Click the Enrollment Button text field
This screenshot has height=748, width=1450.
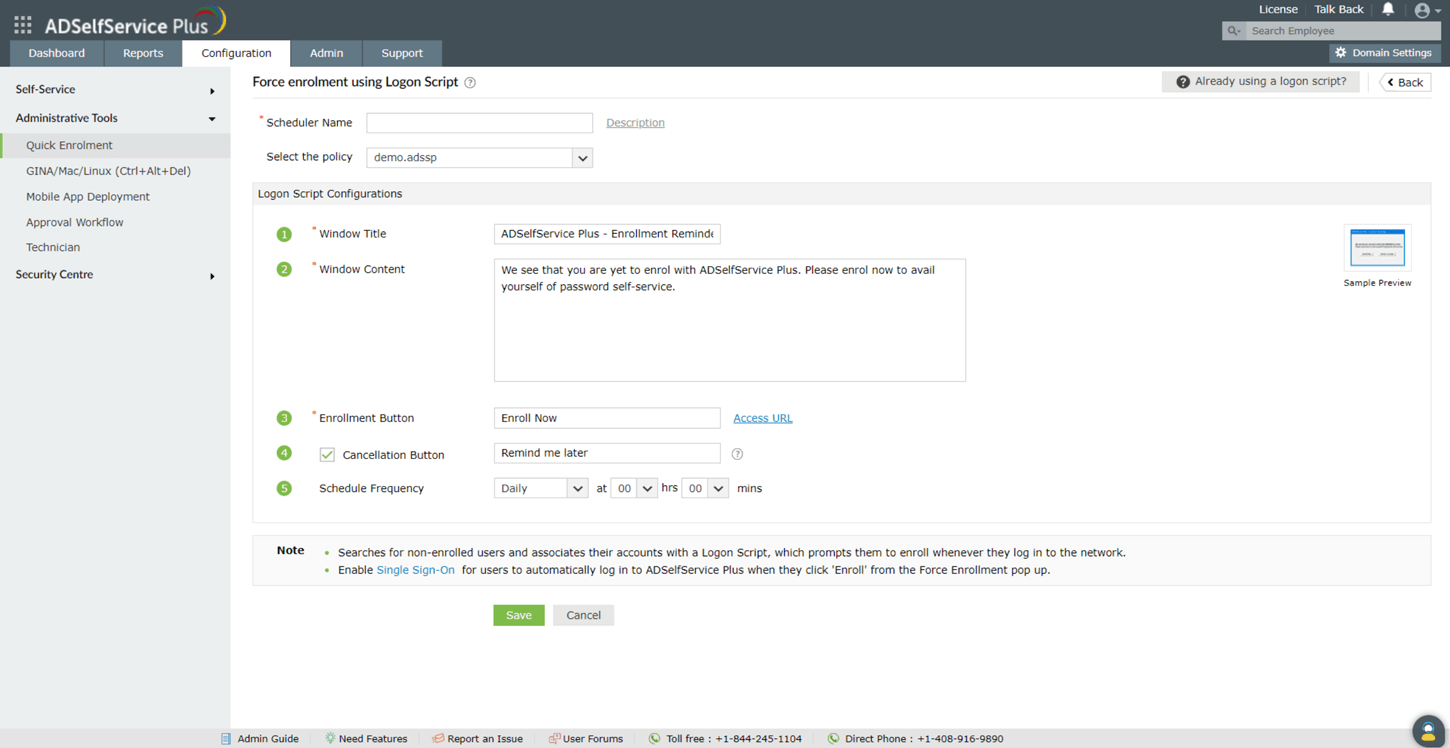(607, 418)
